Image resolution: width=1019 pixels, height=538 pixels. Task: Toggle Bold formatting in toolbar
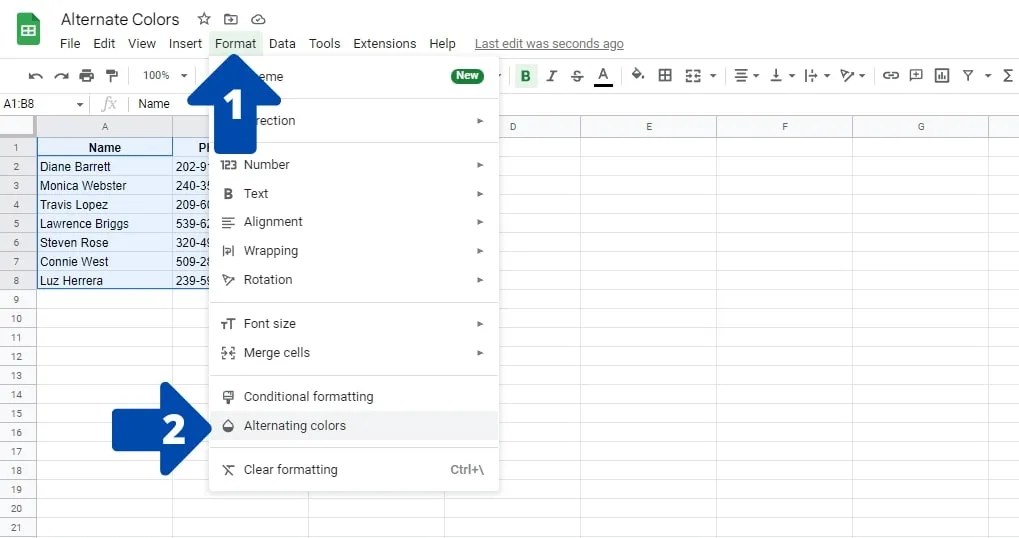tap(526, 76)
